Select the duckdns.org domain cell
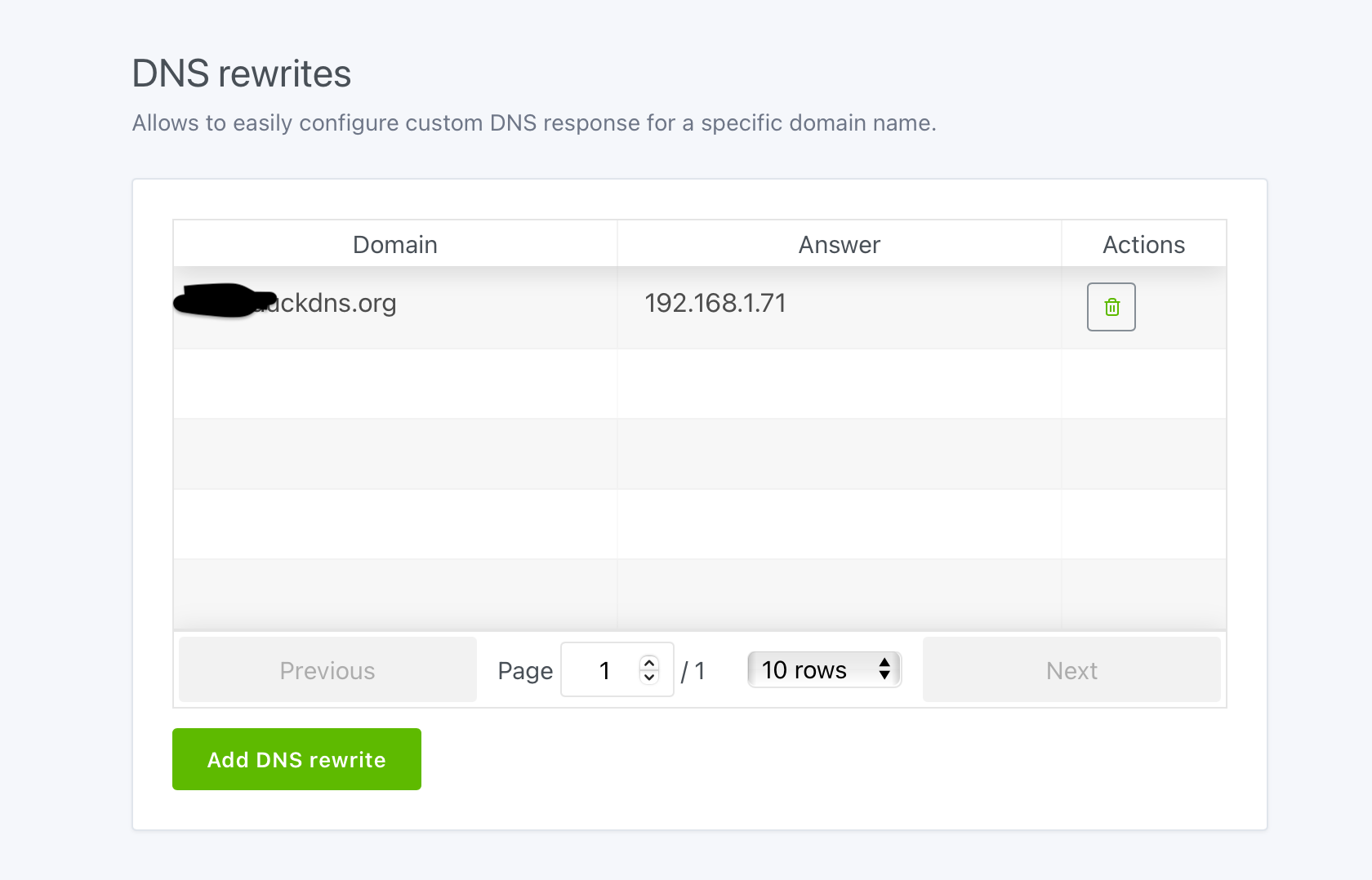Image resolution: width=1372 pixels, height=880 pixels. [395, 308]
